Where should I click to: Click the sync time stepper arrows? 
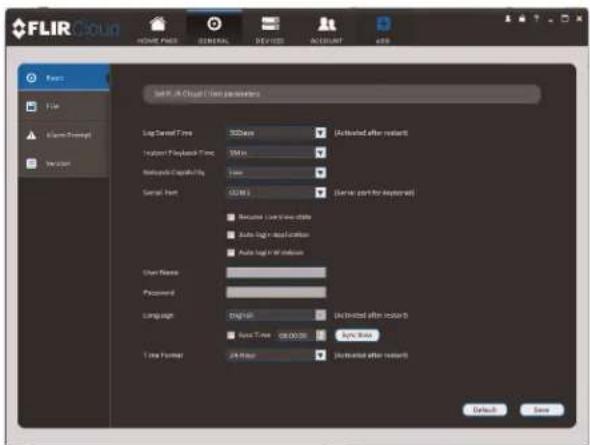click(x=321, y=335)
